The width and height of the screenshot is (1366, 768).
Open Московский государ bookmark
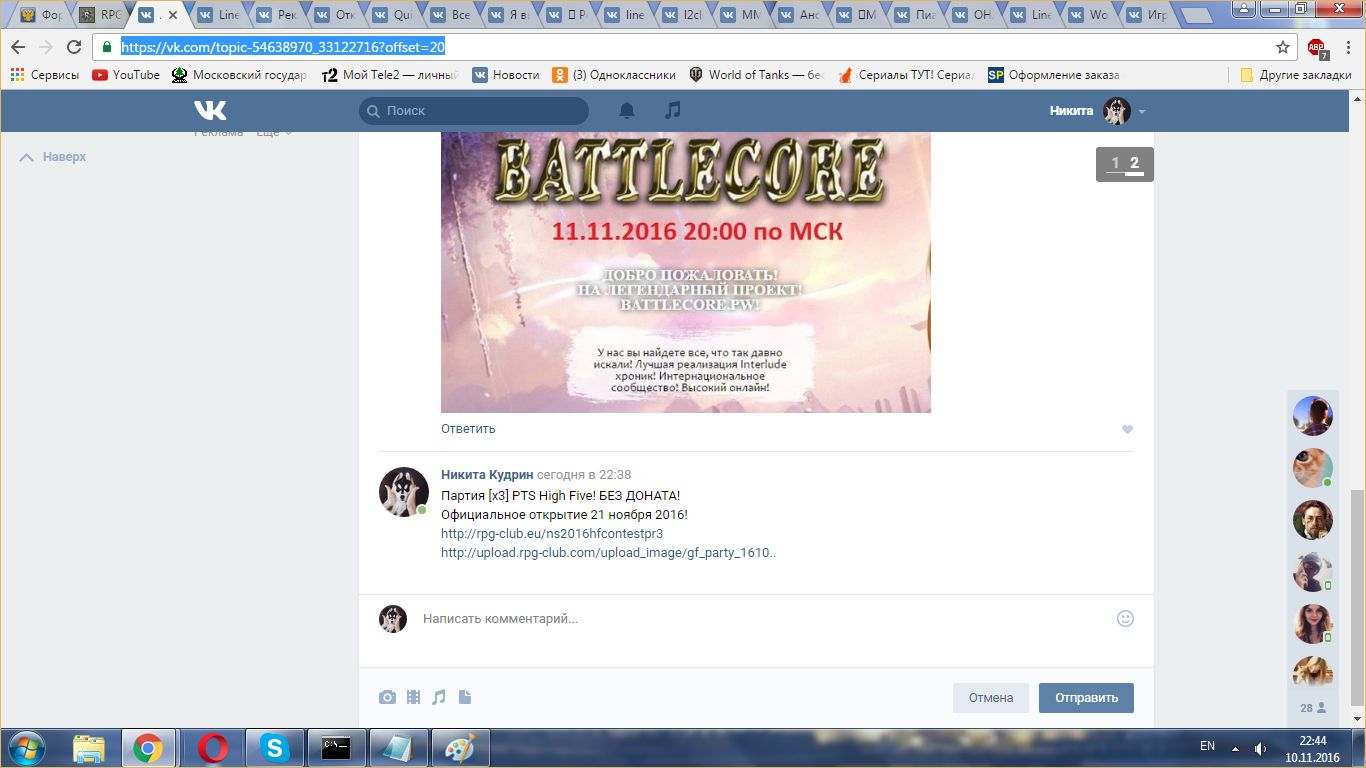pos(240,75)
